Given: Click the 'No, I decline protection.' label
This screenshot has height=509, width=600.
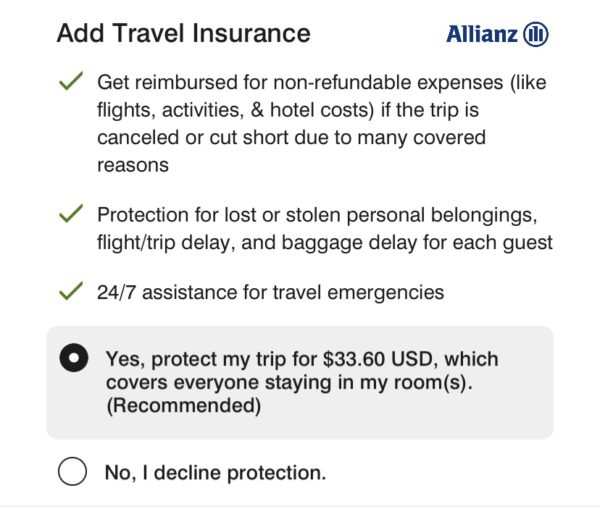Looking at the screenshot, I should point(215,473).
